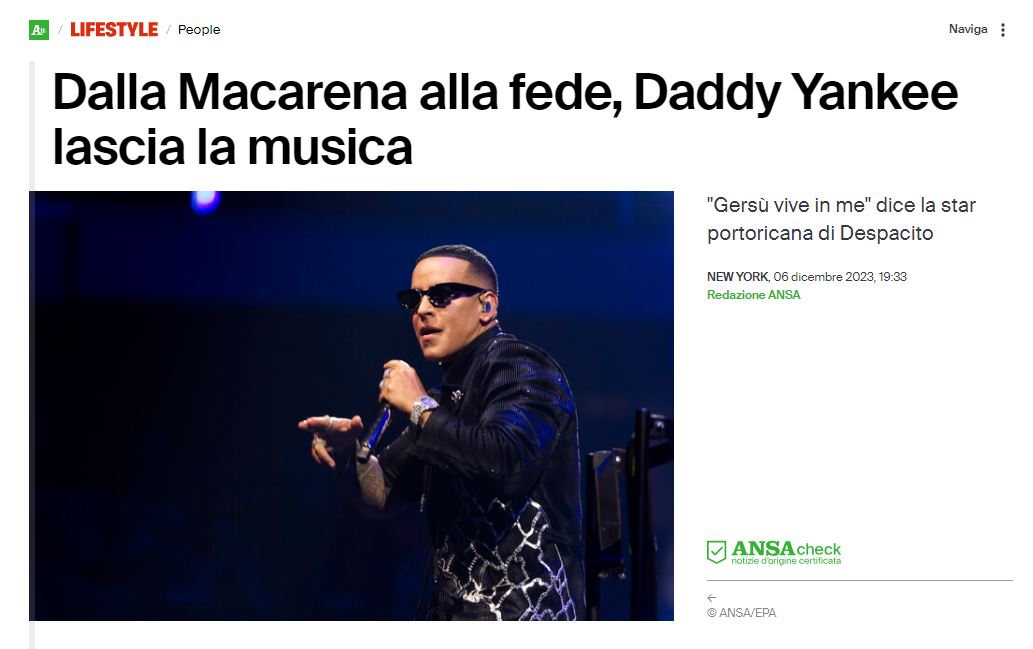
Task: Click the 'notizie d'origine certificata' label
Action: (x=786, y=561)
